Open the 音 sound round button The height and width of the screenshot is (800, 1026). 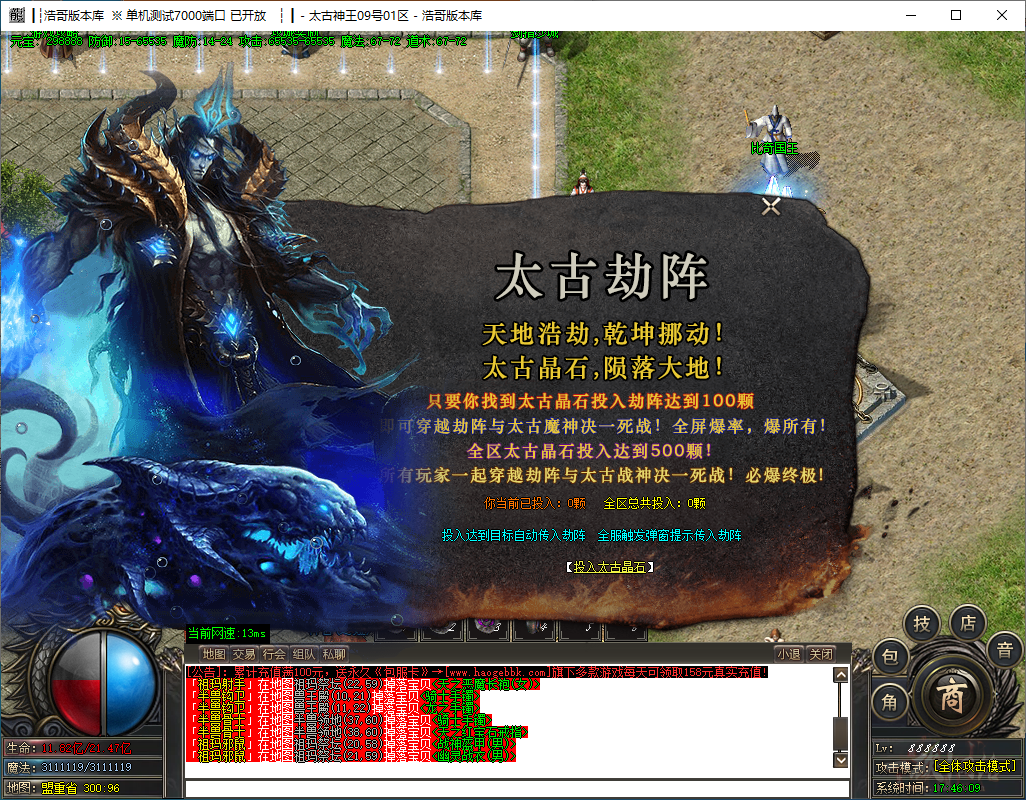1004,650
